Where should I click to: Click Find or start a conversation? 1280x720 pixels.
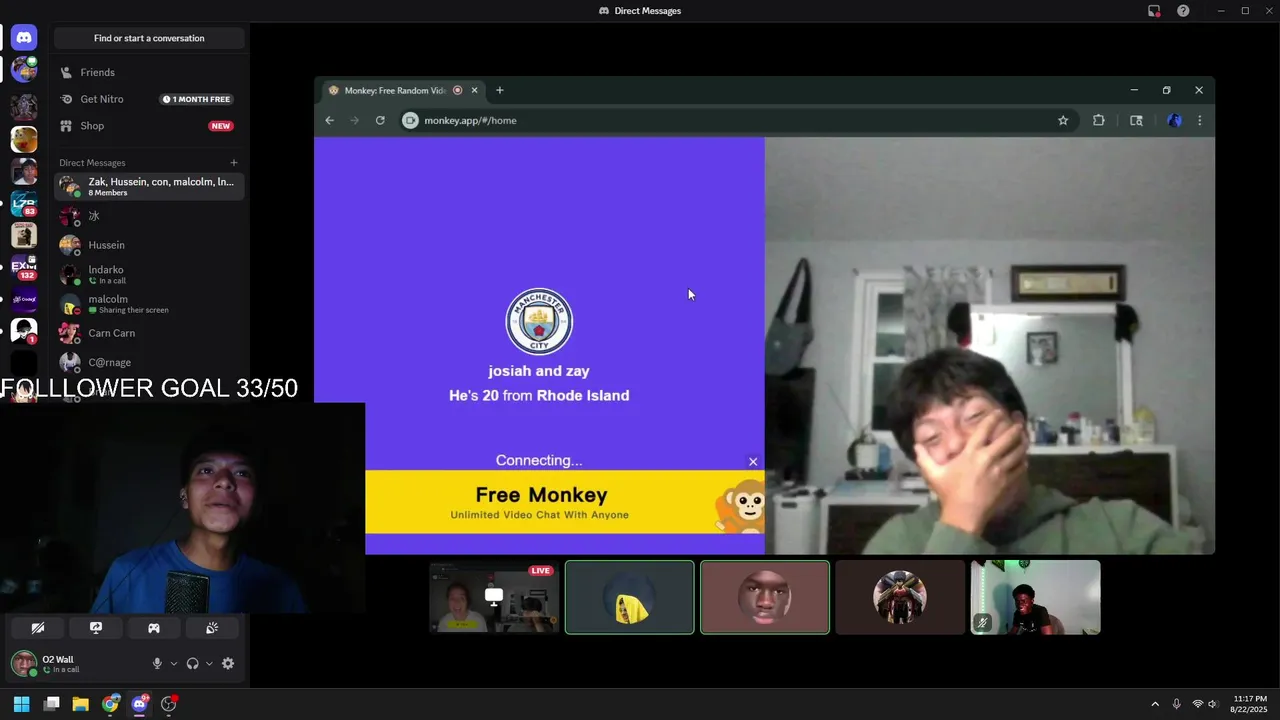click(149, 38)
